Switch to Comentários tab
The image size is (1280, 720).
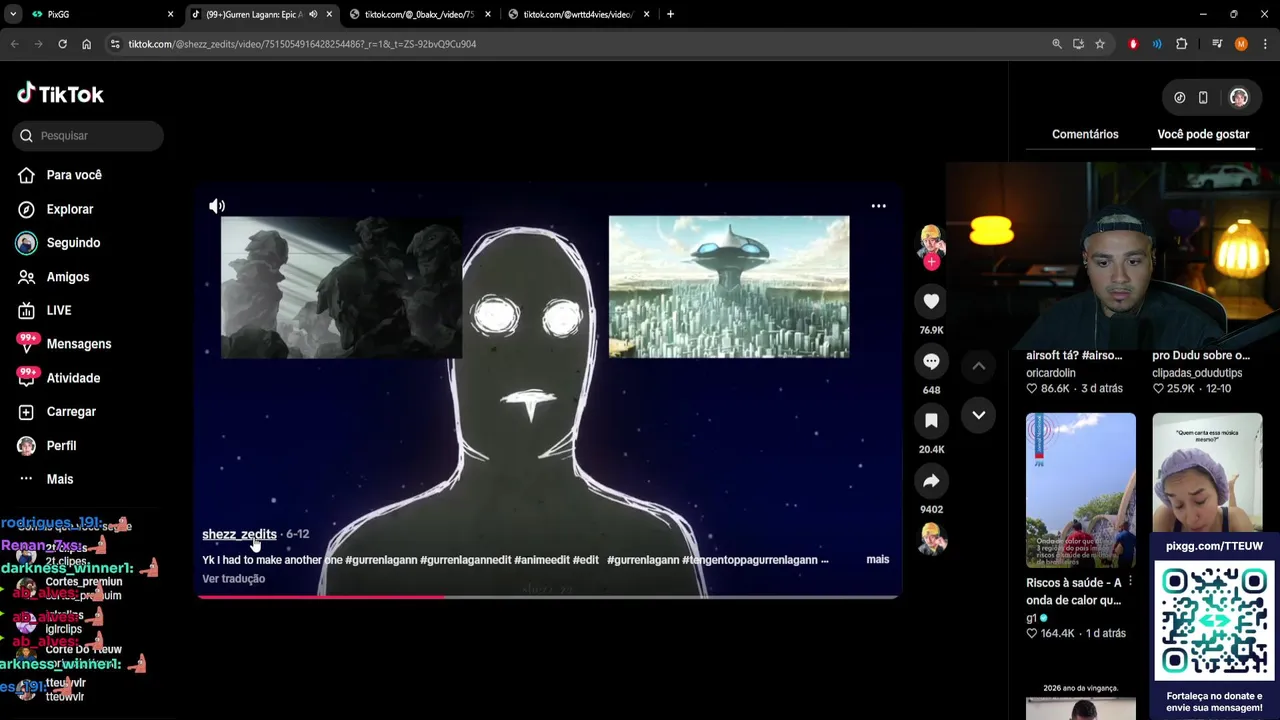coord(1085,134)
